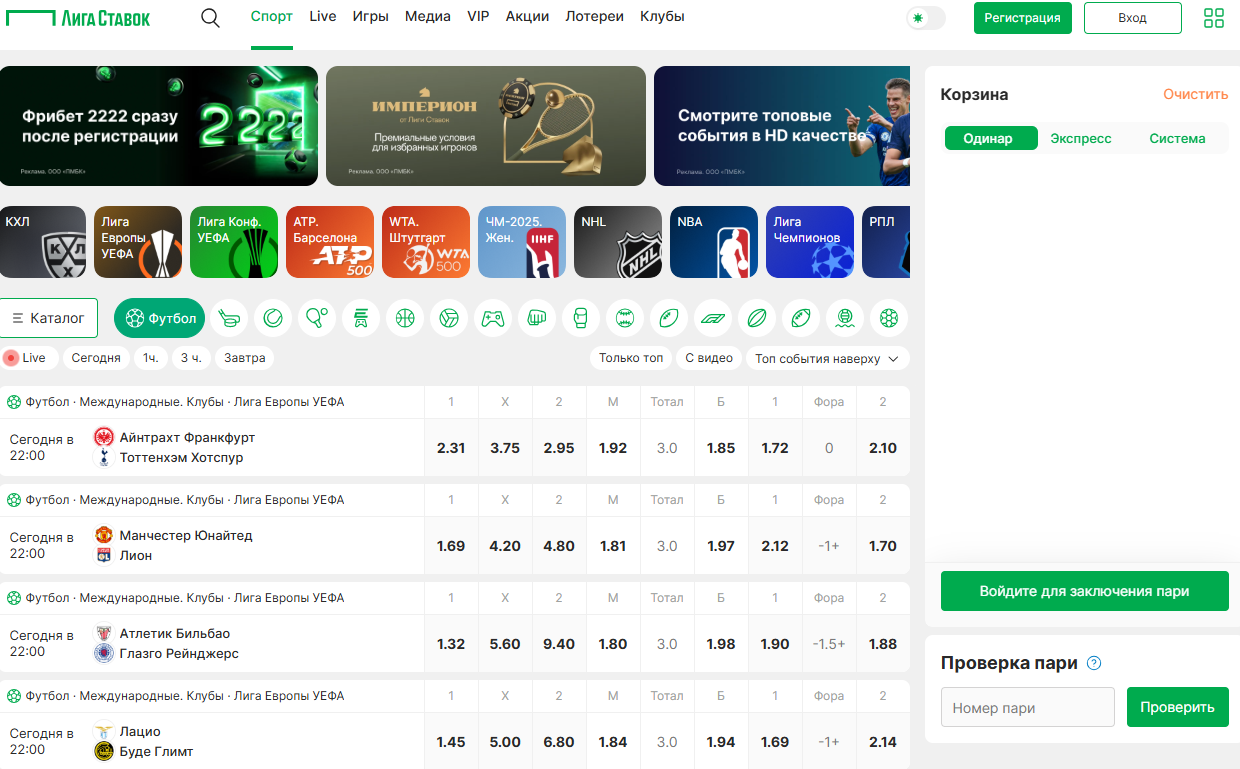Screen dimensions: 1240x769
Task: Select the MMA fist icon
Action: [537, 318]
